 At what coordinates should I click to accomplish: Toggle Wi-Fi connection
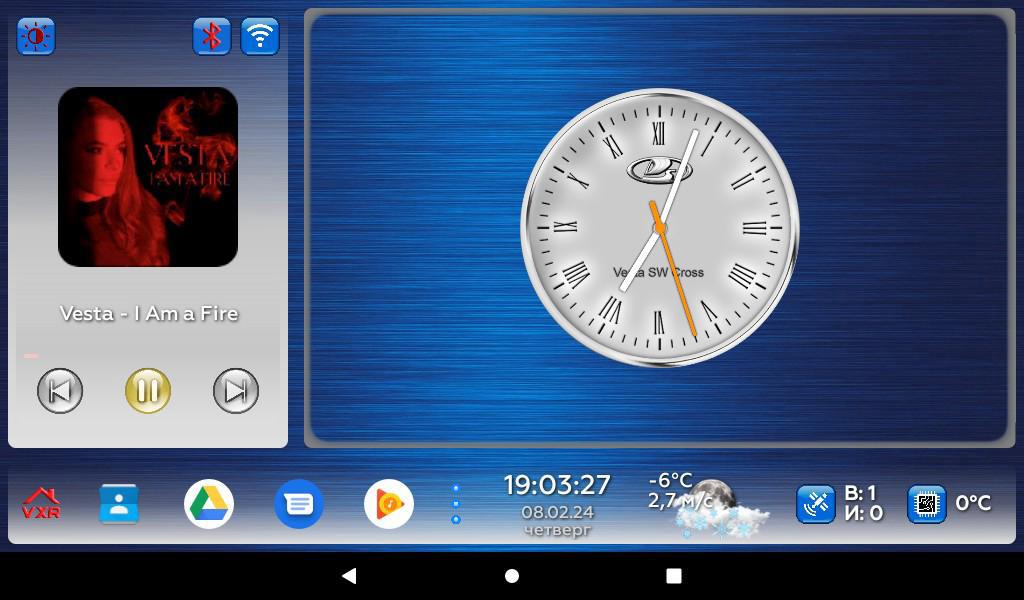tap(260, 36)
